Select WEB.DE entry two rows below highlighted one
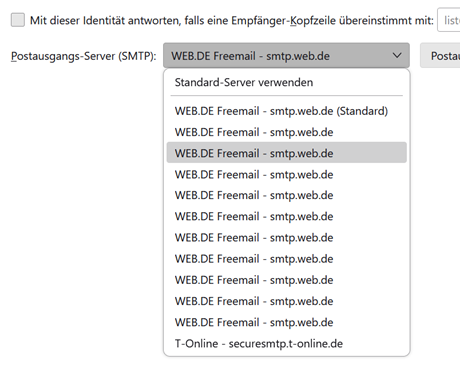This screenshot has width=460, height=376. [287, 195]
